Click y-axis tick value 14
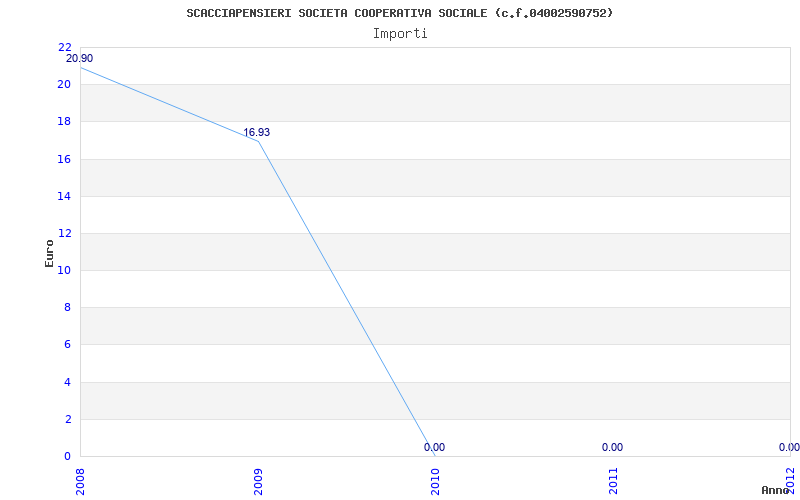The image size is (800, 500). [x=64, y=196]
